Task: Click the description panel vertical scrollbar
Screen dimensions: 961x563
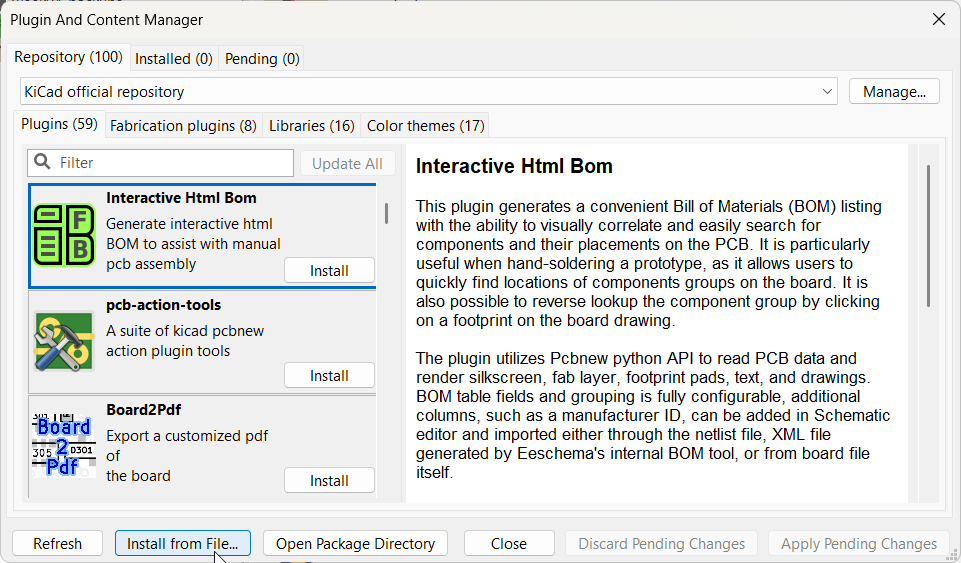Action: tap(928, 235)
